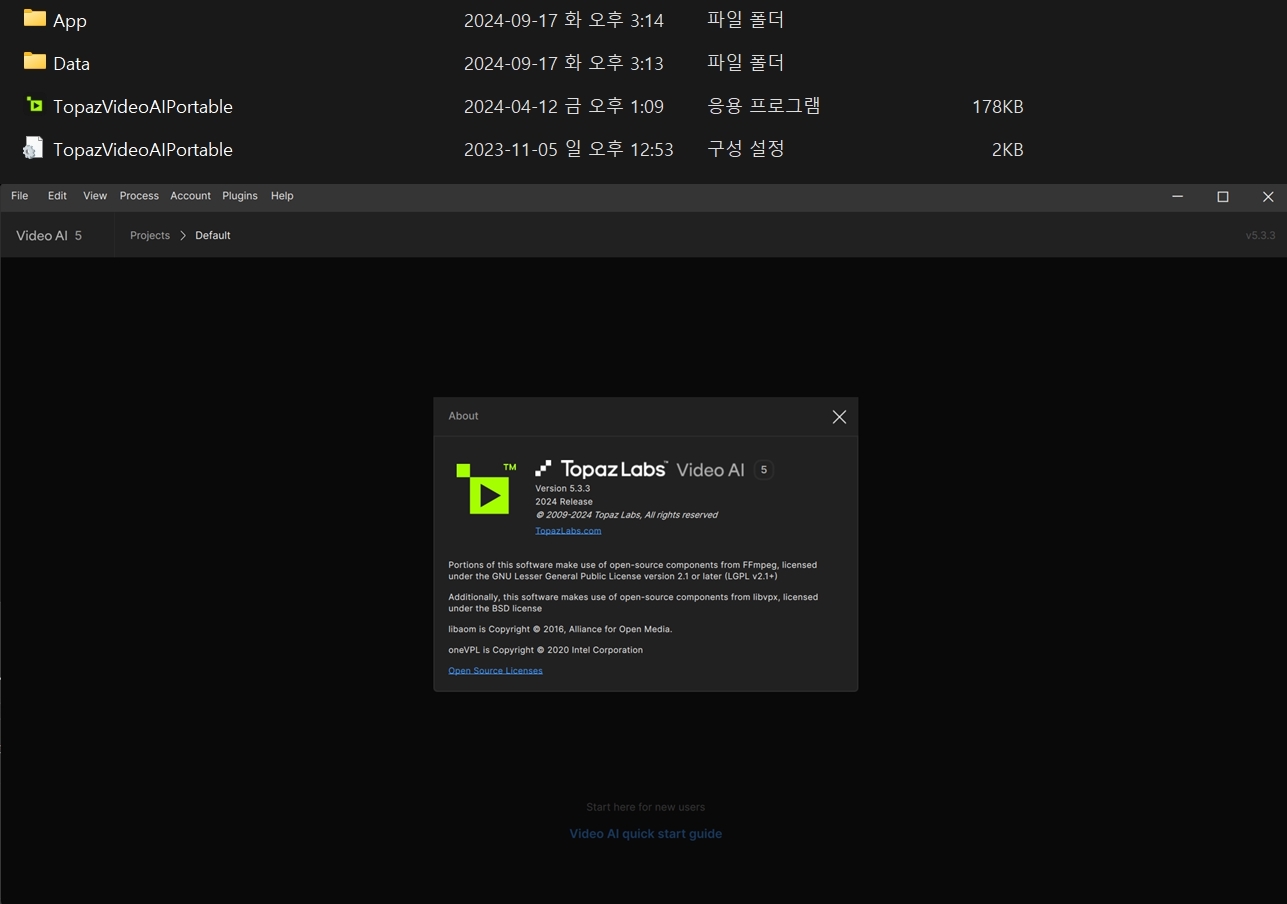The width and height of the screenshot is (1287, 904).
Task: Select the App folder icon
Action: [35, 19]
